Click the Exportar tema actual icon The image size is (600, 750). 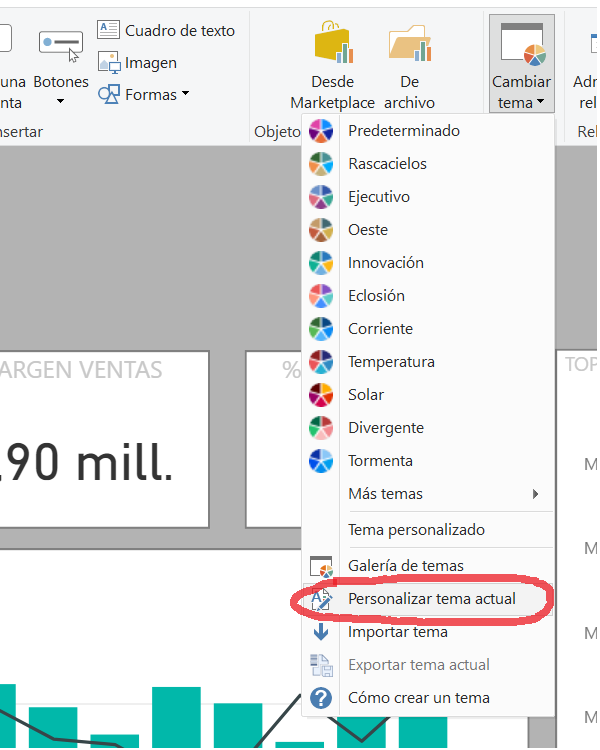tap(321, 665)
